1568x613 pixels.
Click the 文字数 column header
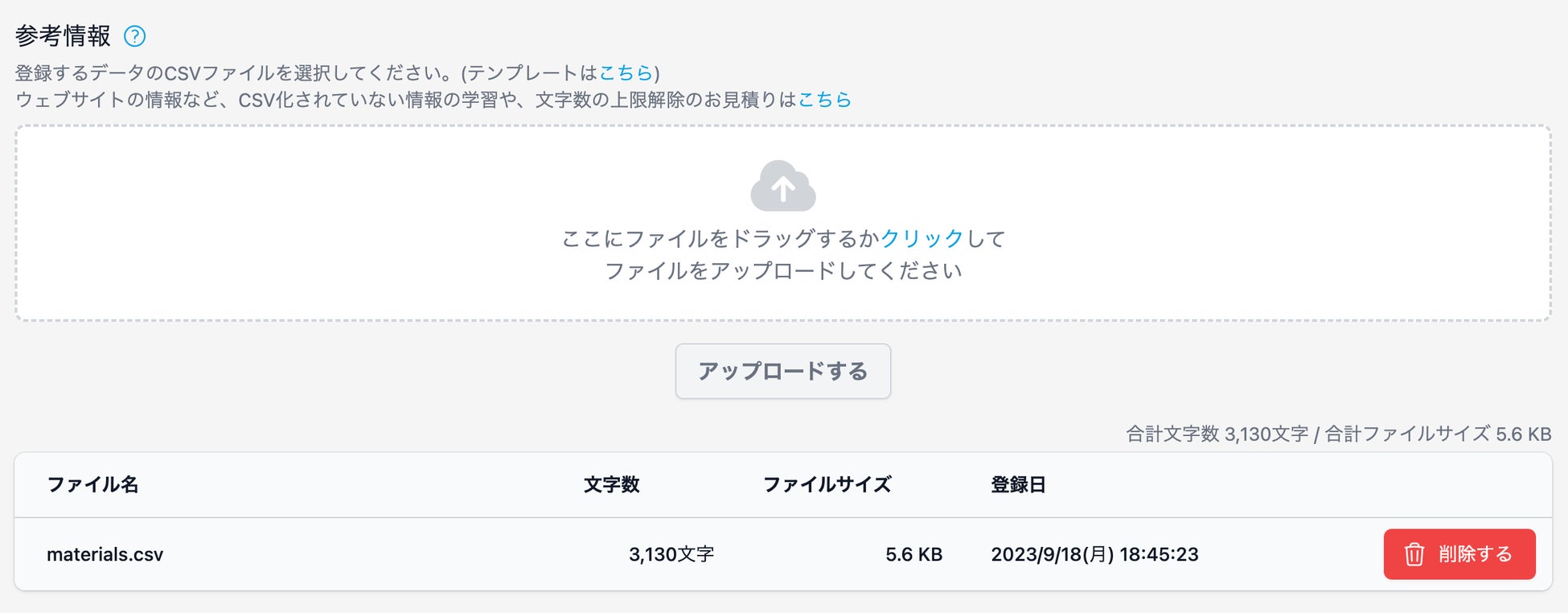pos(611,484)
